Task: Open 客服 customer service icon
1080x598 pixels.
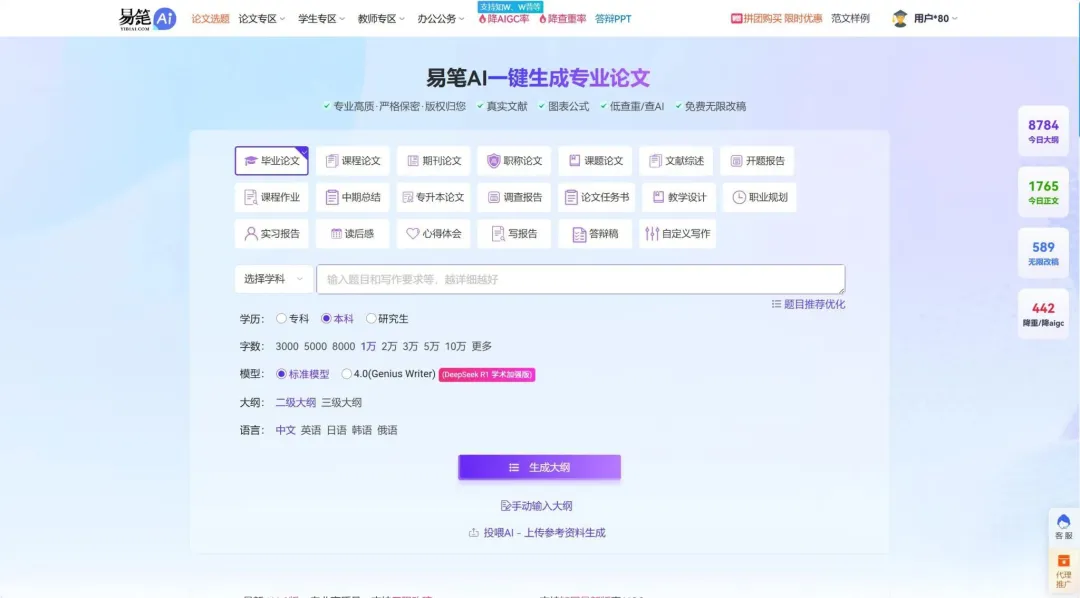Action: (x=1063, y=522)
